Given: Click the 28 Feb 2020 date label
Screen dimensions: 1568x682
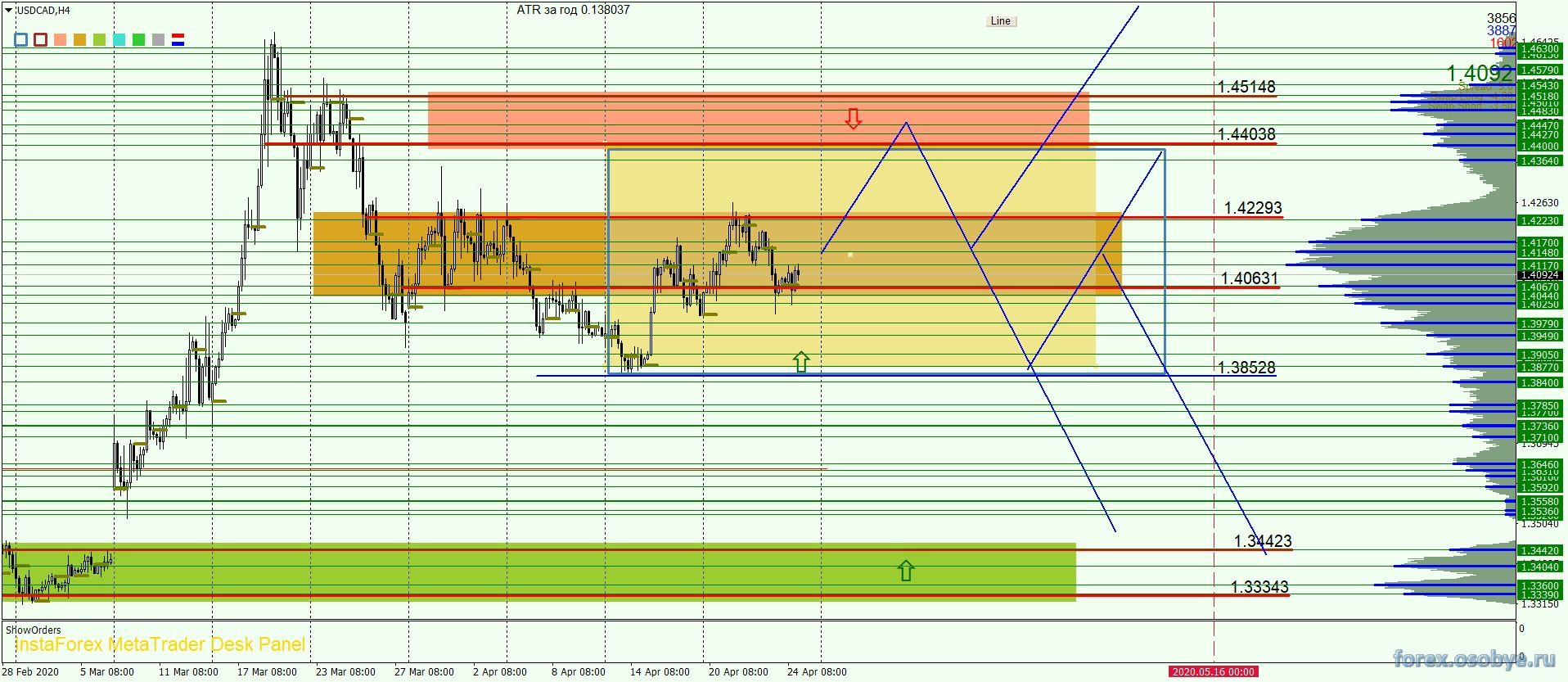Looking at the screenshot, I should (30, 672).
